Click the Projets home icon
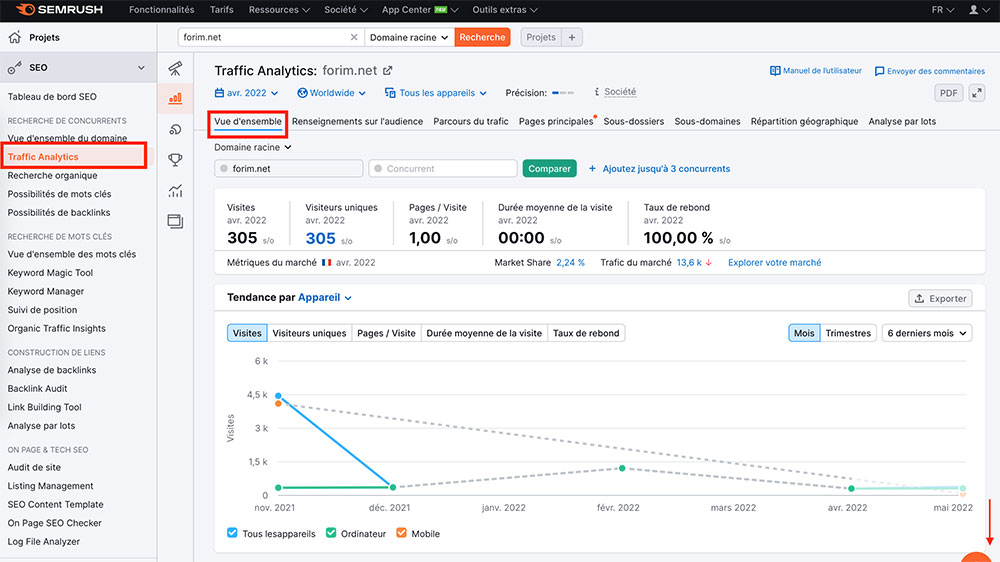Viewport: 1000px width, 562px height. 15,37
